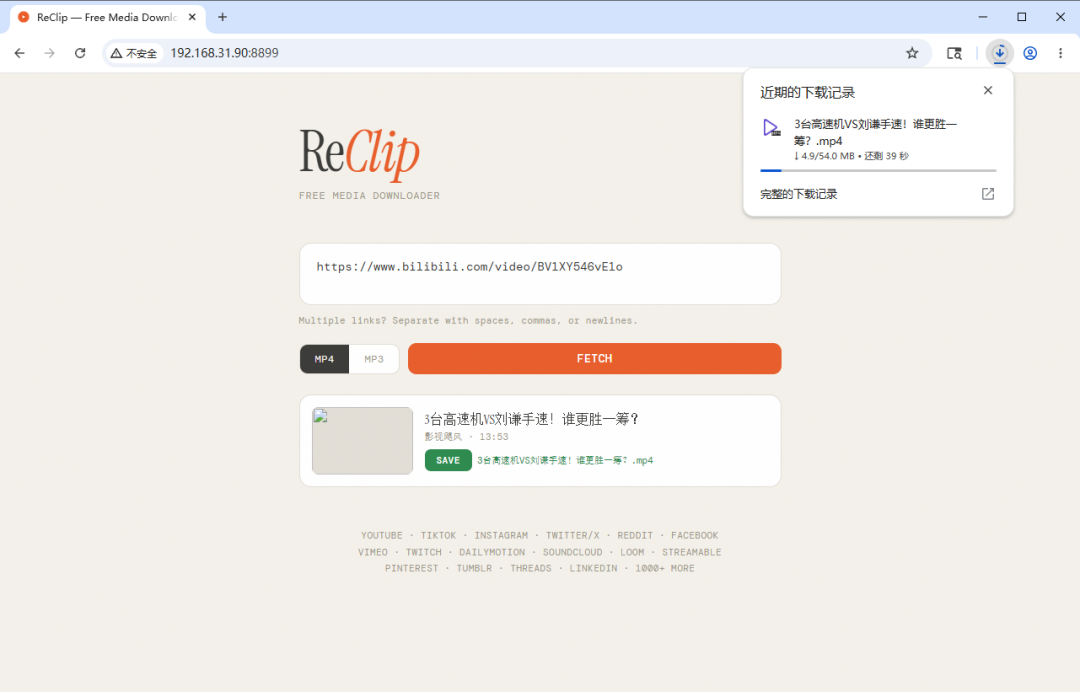
Task: Click the video file icon in downloads
Action: tap(771, 128)
